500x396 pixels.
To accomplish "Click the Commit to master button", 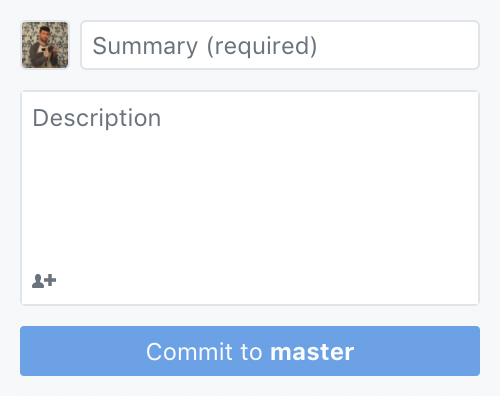I will click(250, 351).
